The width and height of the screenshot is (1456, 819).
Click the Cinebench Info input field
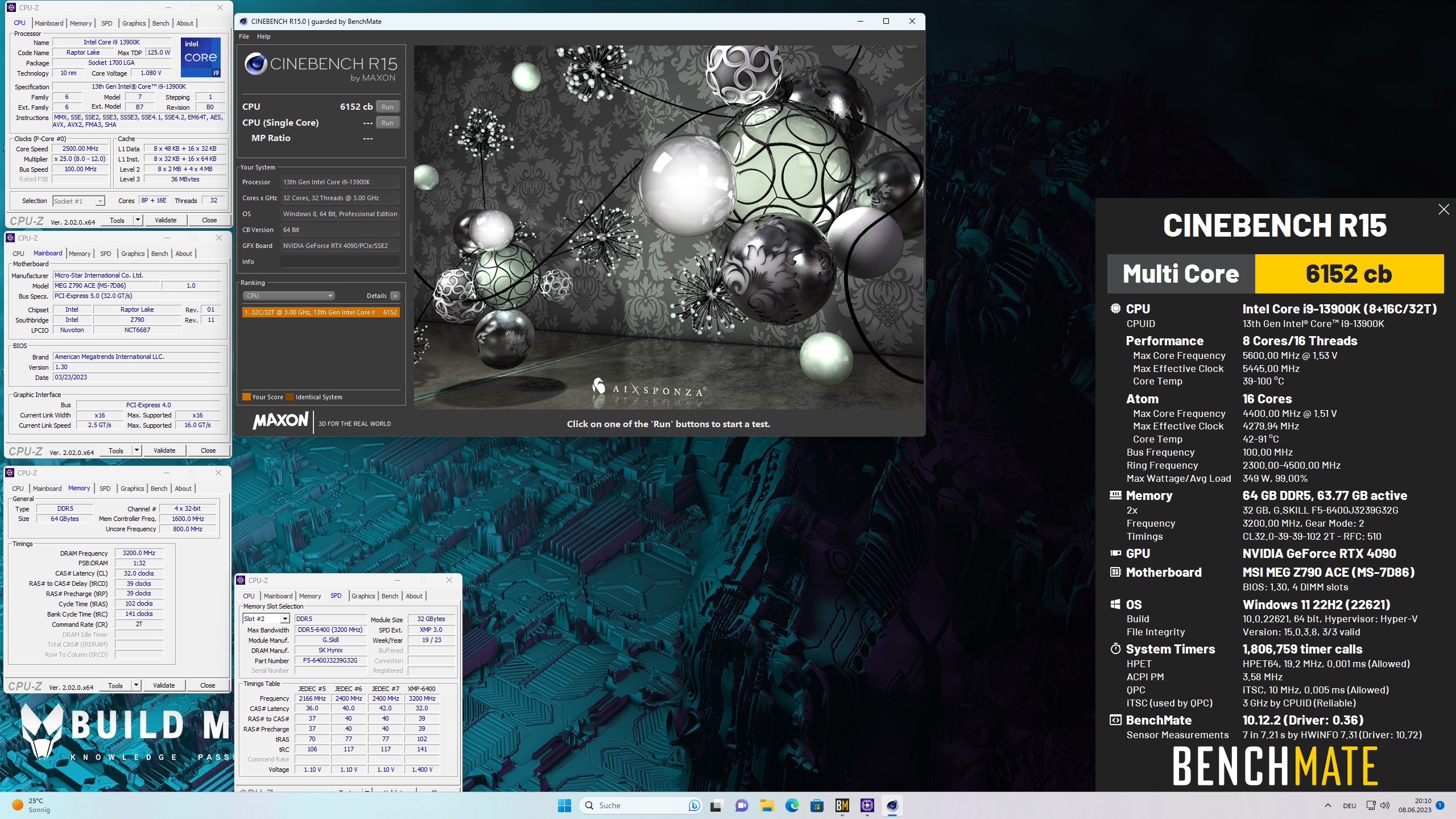(340, 262)
